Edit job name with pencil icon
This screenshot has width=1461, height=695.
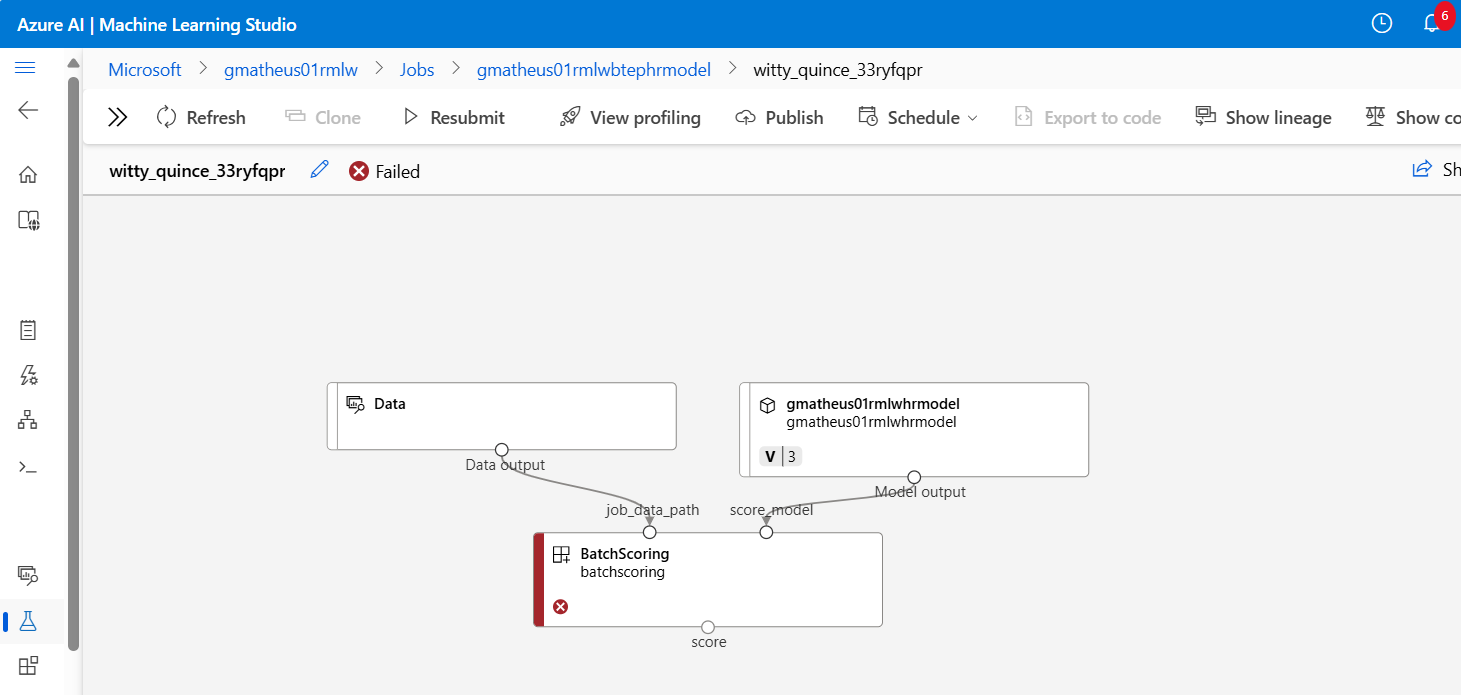(320, 170)
